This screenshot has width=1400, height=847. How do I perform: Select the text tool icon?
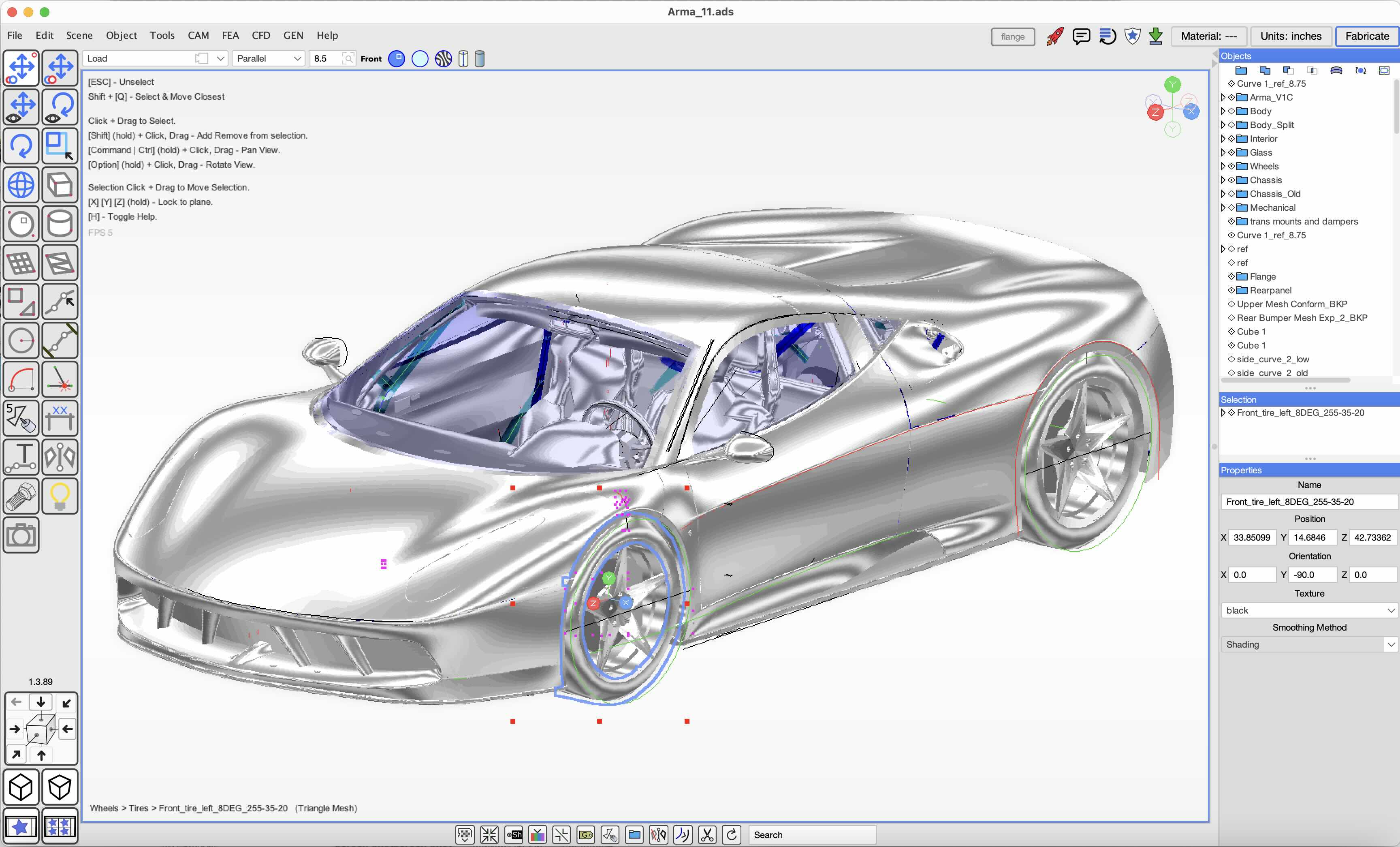click(21, 457)
